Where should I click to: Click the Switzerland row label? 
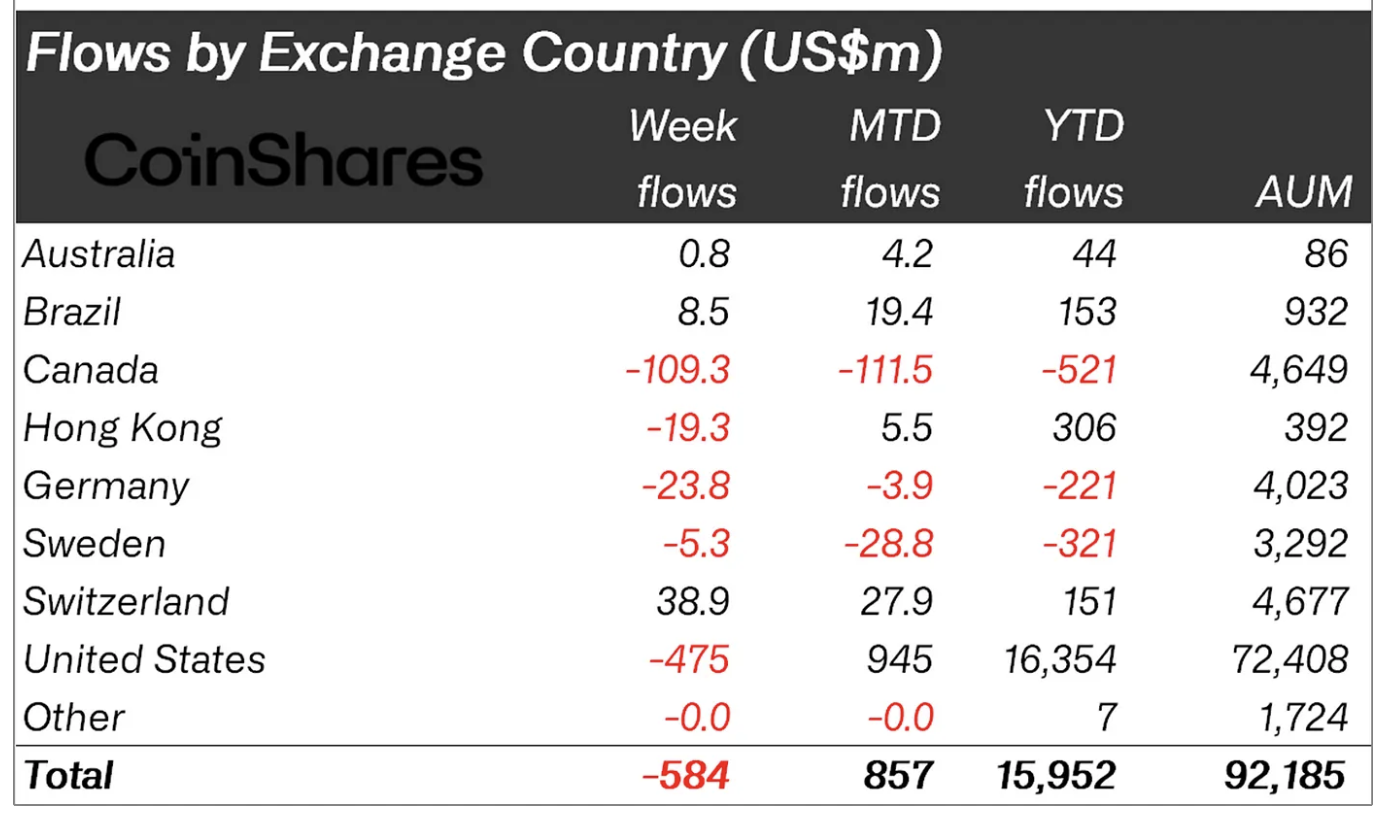point(126,602)
